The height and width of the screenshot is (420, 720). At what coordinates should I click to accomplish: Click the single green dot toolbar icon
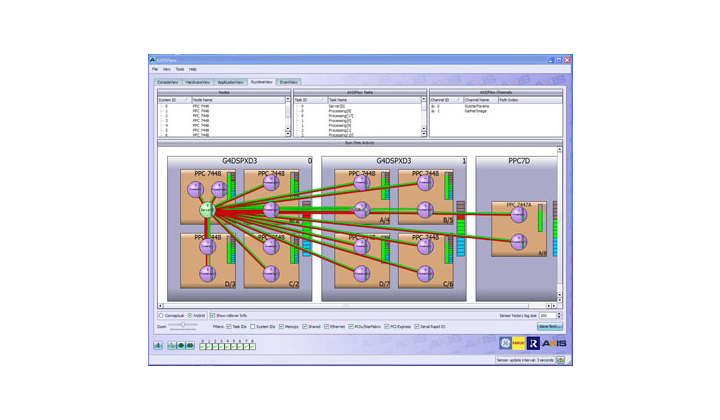tap(181, 345)
